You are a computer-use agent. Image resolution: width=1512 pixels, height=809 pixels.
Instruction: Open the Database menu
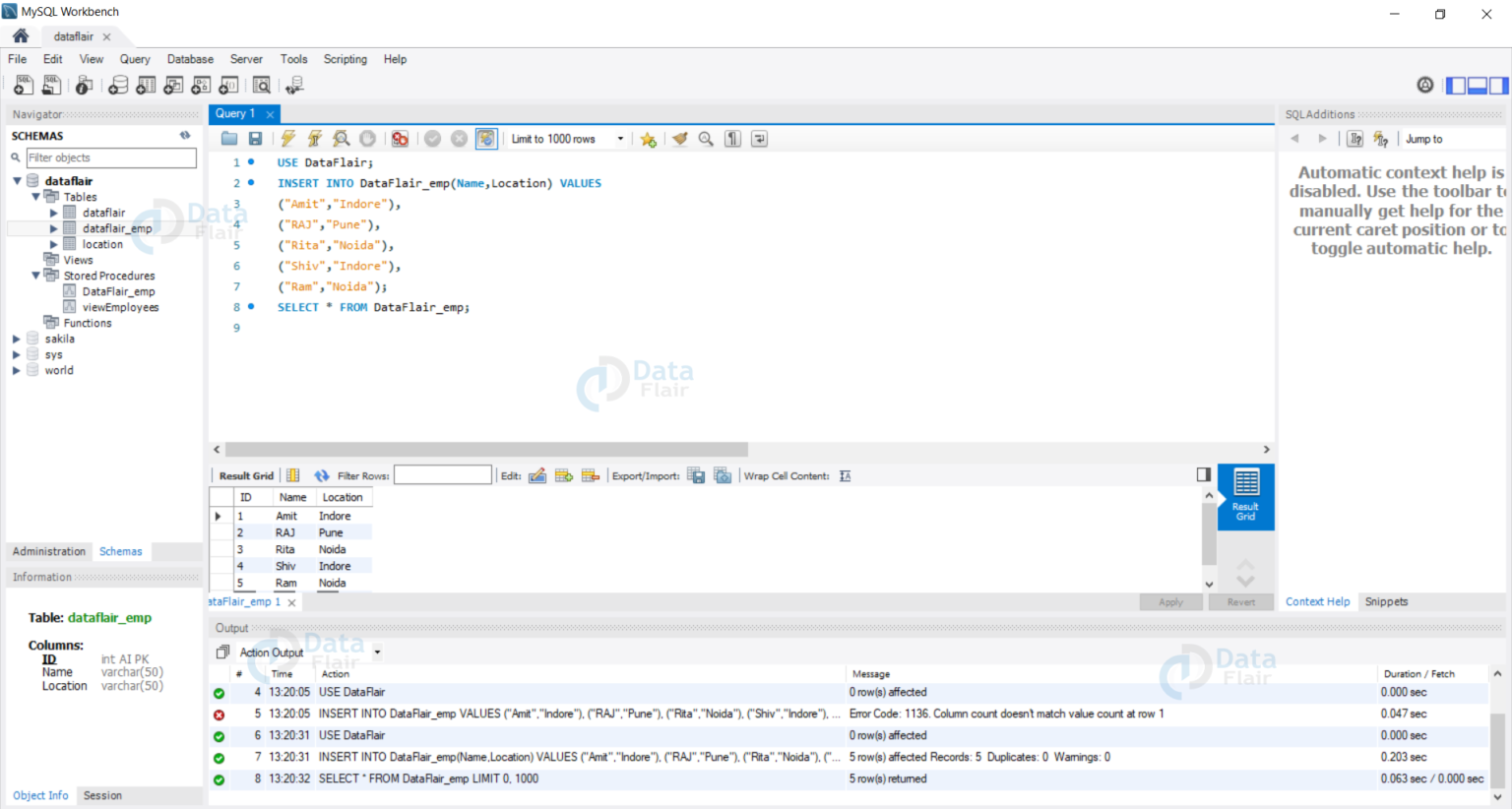pos(190,59)
